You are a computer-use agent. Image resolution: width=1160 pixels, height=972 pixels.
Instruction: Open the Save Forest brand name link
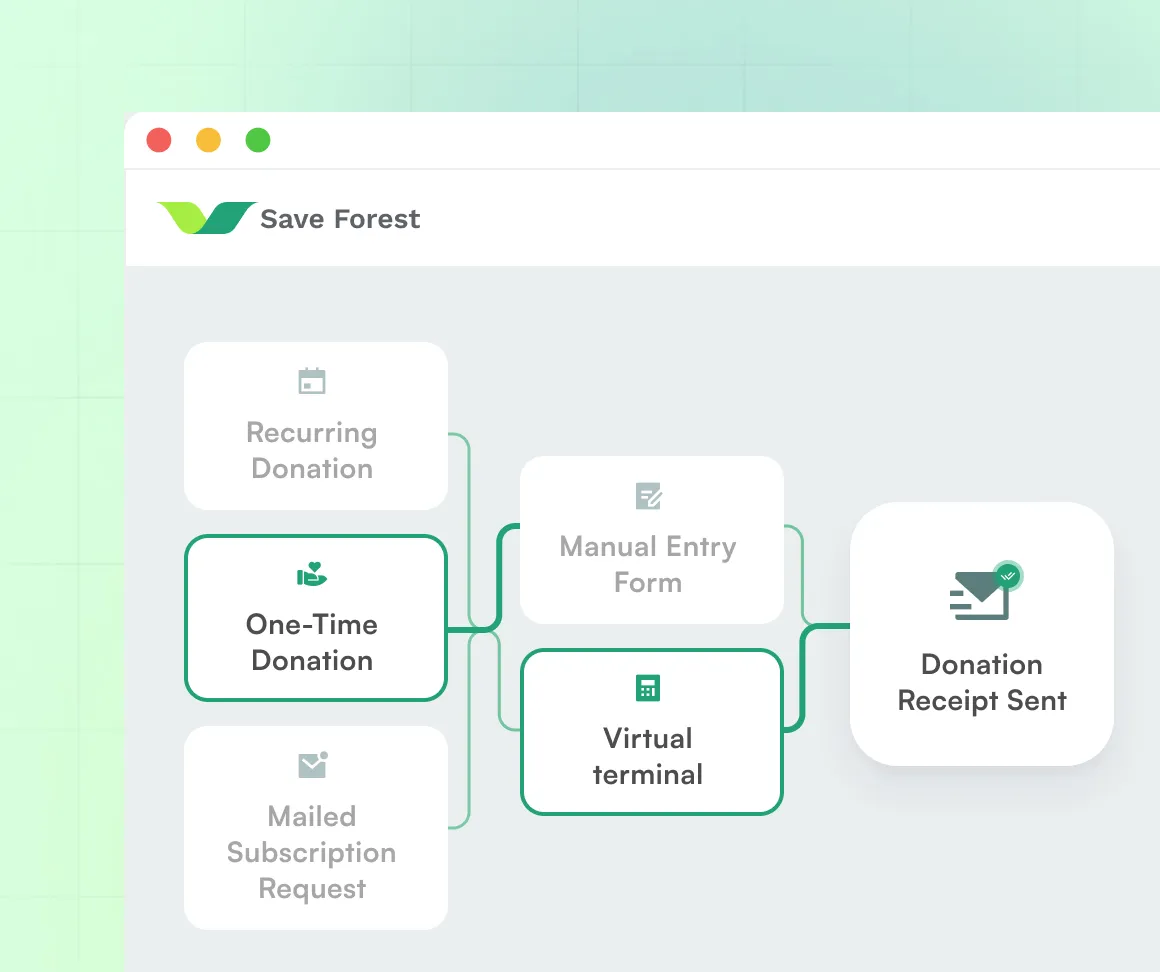point(340,219)
